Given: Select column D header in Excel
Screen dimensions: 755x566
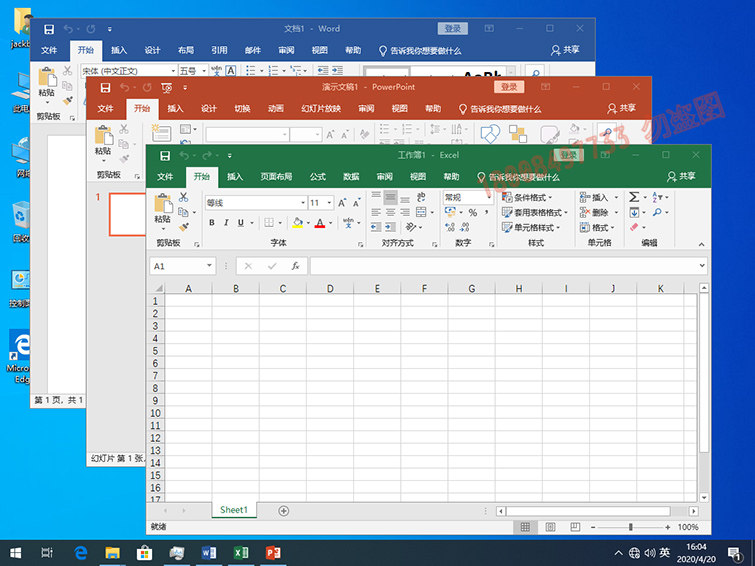Looking at the screenshot, I should (330, 289).
